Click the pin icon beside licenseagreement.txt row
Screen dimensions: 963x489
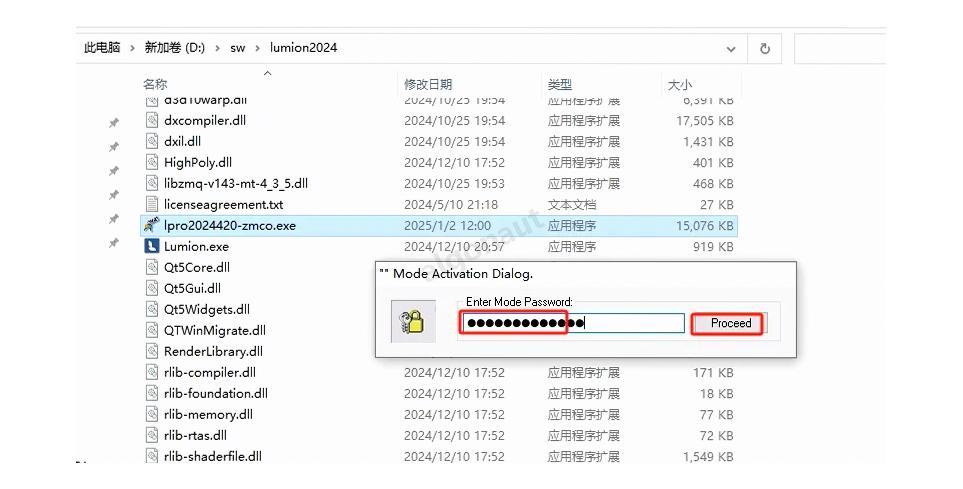point(114,195)
